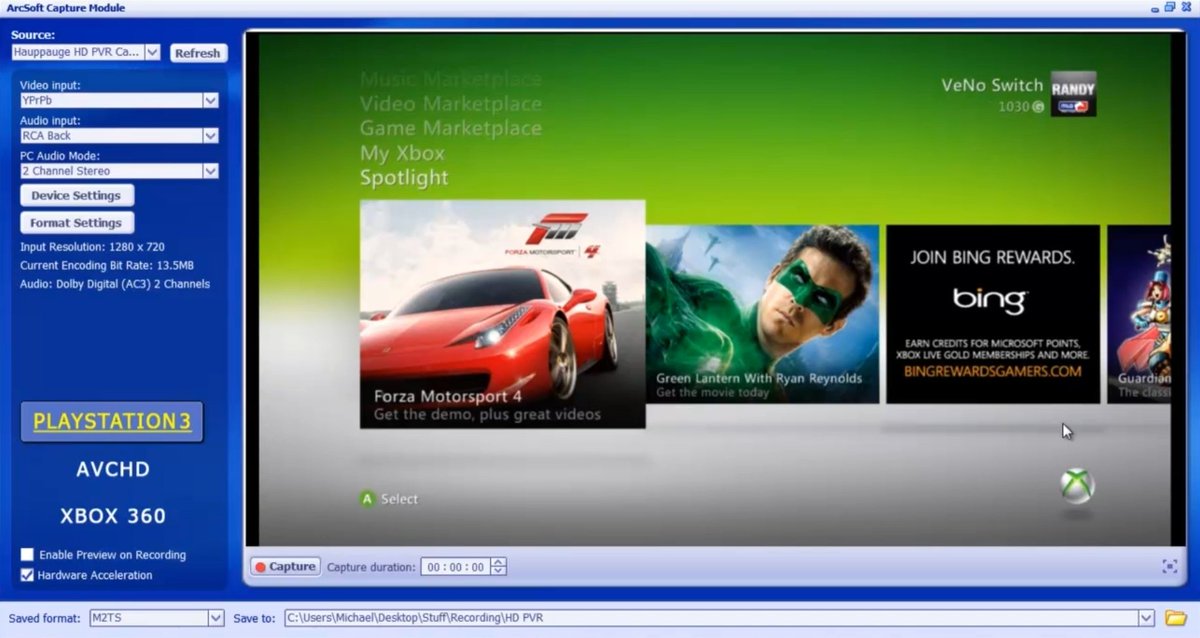Increase capture duration with up arrow
This screenshot has height=638, width=1200.
(x=498, y=562)
